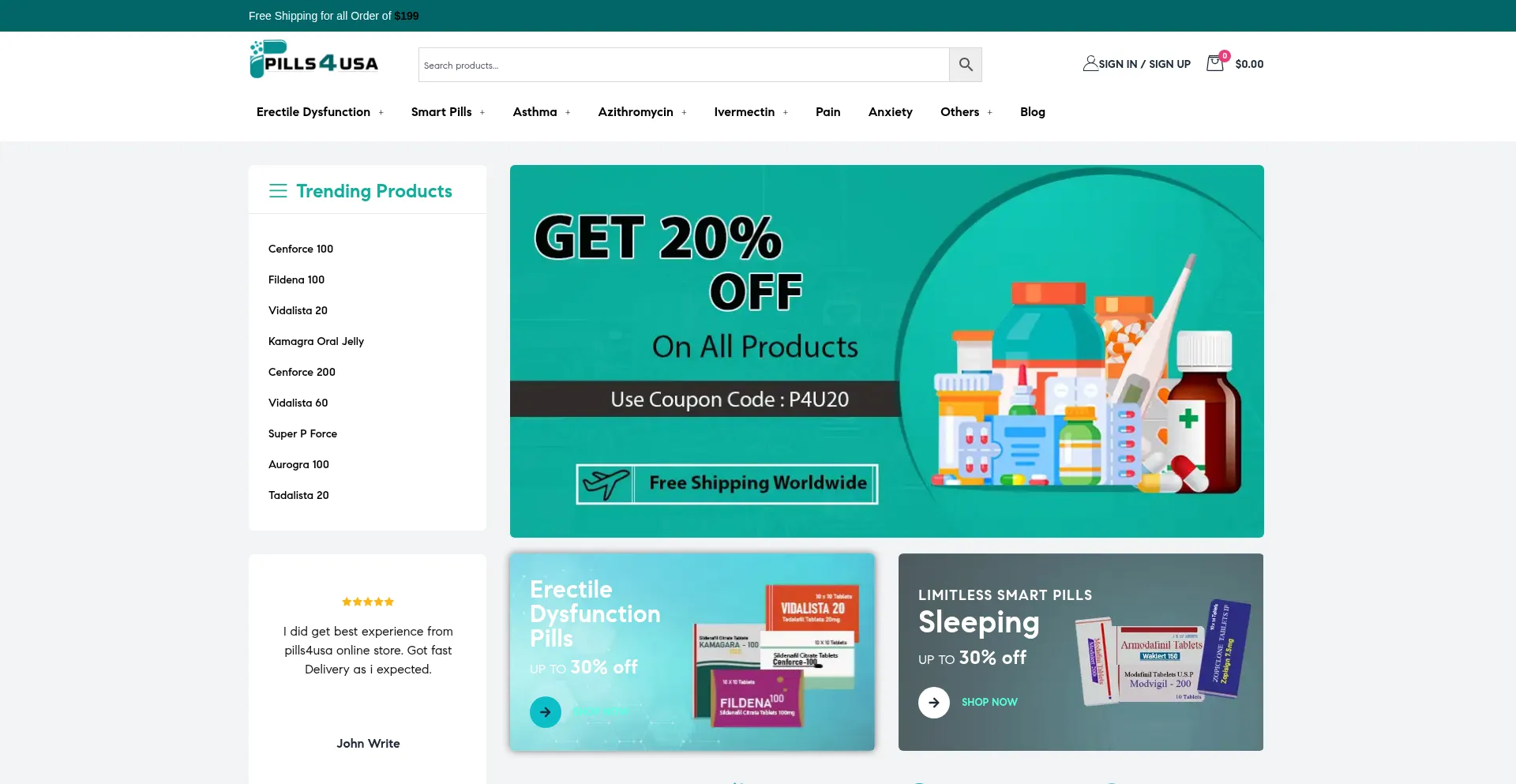The height and width of the screenshot is (784, 1516).
Task: Open the shopping cart icon
Action: [x=1215, y=63]
